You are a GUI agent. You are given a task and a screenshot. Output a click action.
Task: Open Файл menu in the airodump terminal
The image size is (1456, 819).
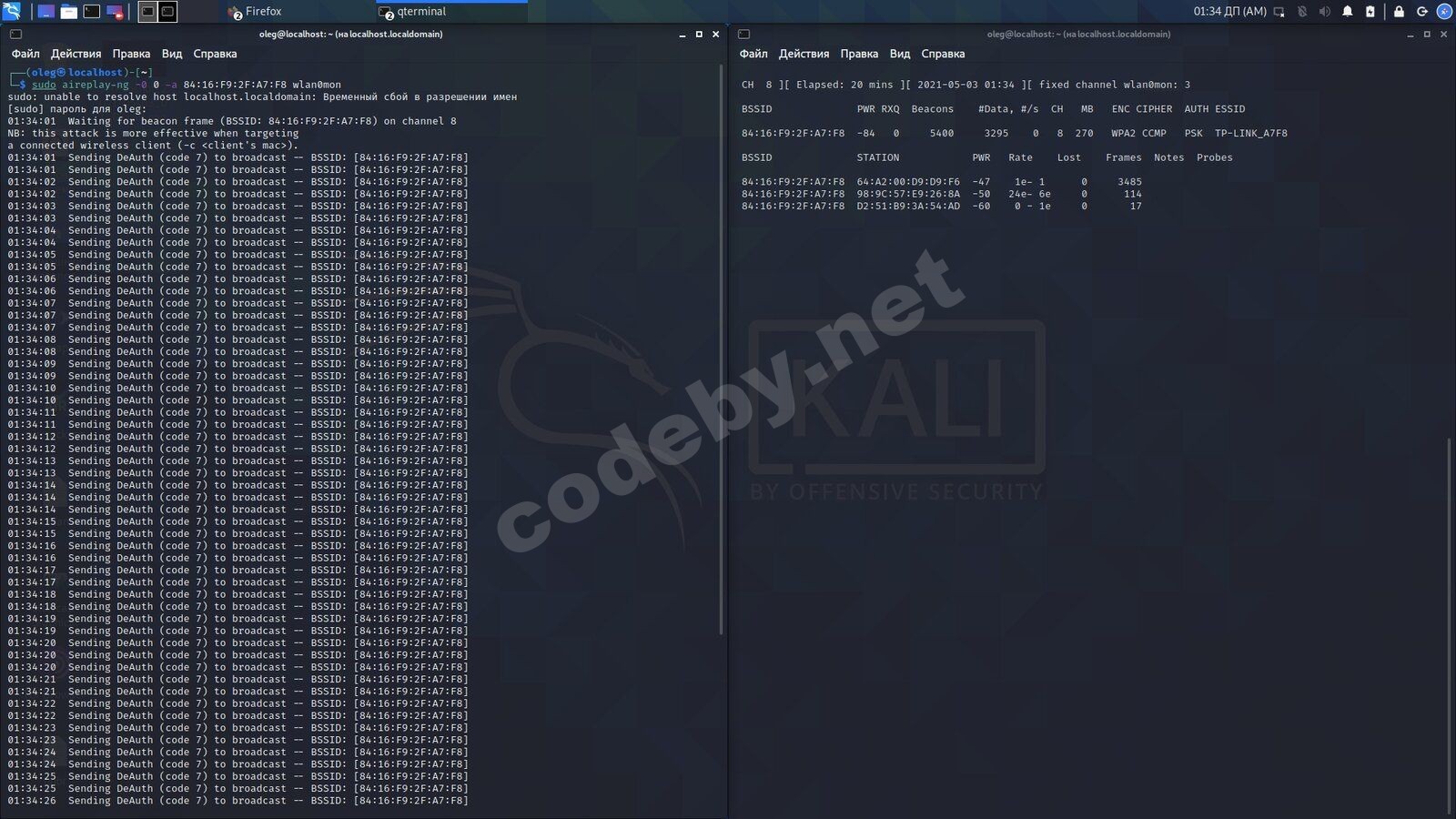click(x=753, y=54)
